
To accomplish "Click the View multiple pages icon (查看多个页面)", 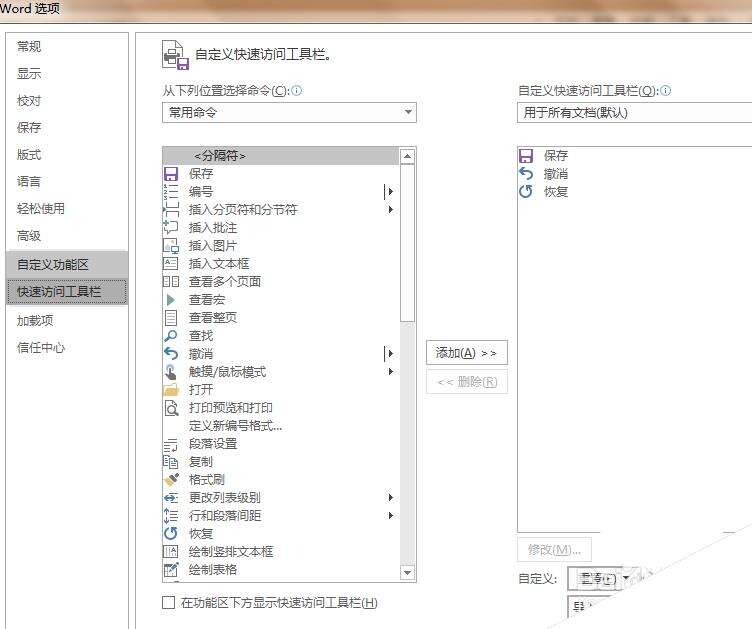I will point(171,281).
